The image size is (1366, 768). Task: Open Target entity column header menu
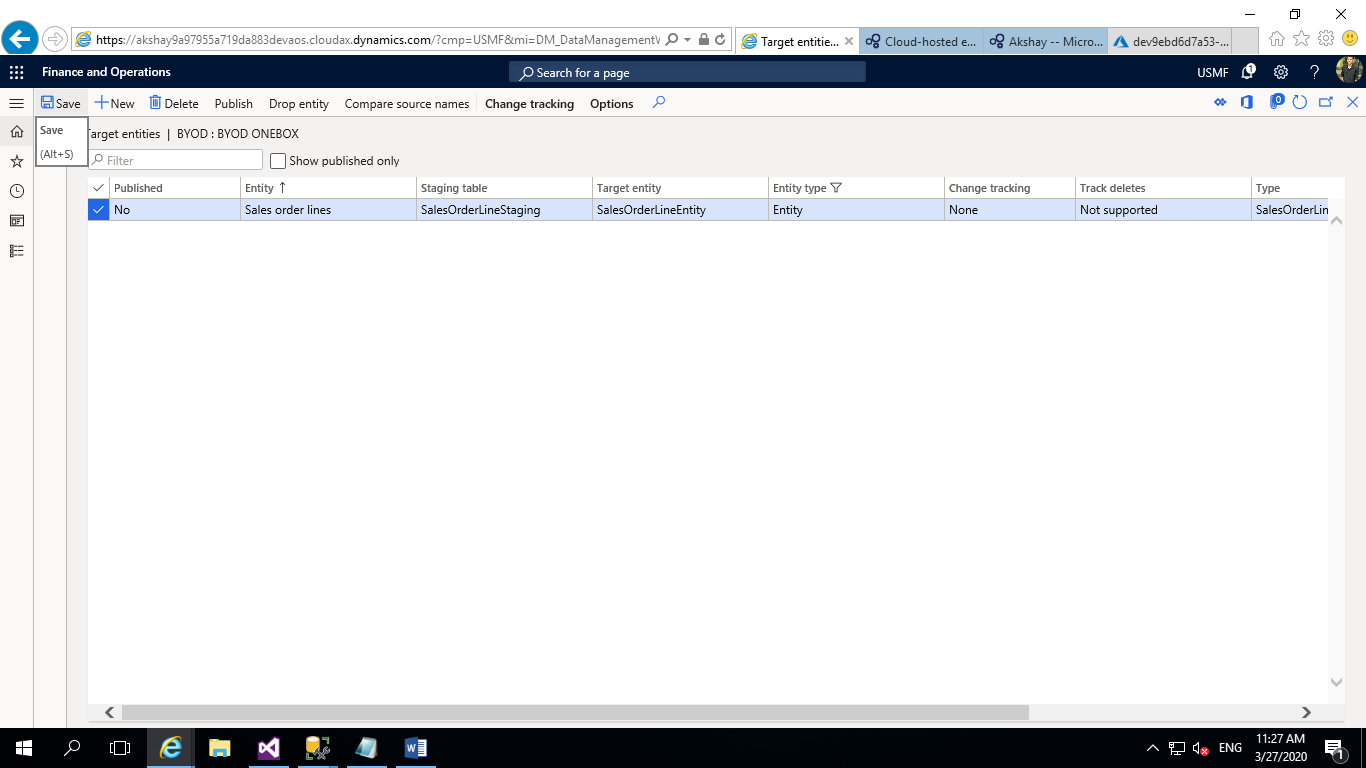tap(680, 188)
